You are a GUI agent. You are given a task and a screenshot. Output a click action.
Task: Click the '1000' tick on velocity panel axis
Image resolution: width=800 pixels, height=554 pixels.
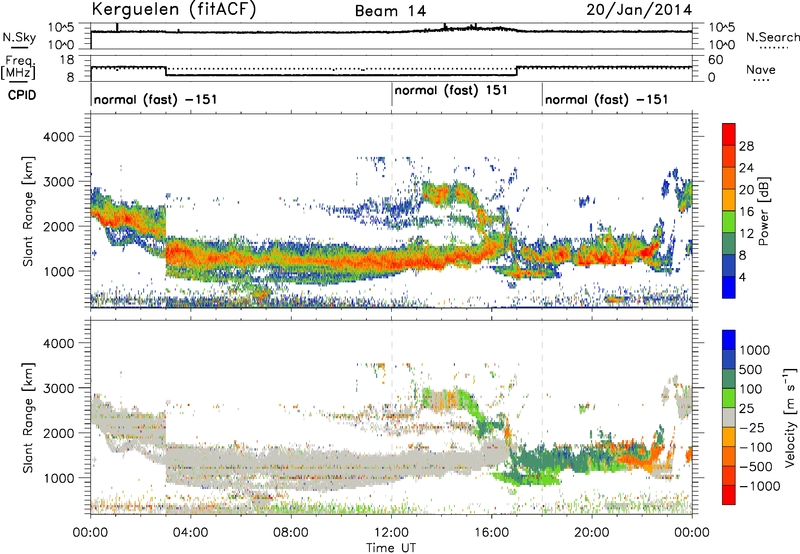(x=58, y=478)
